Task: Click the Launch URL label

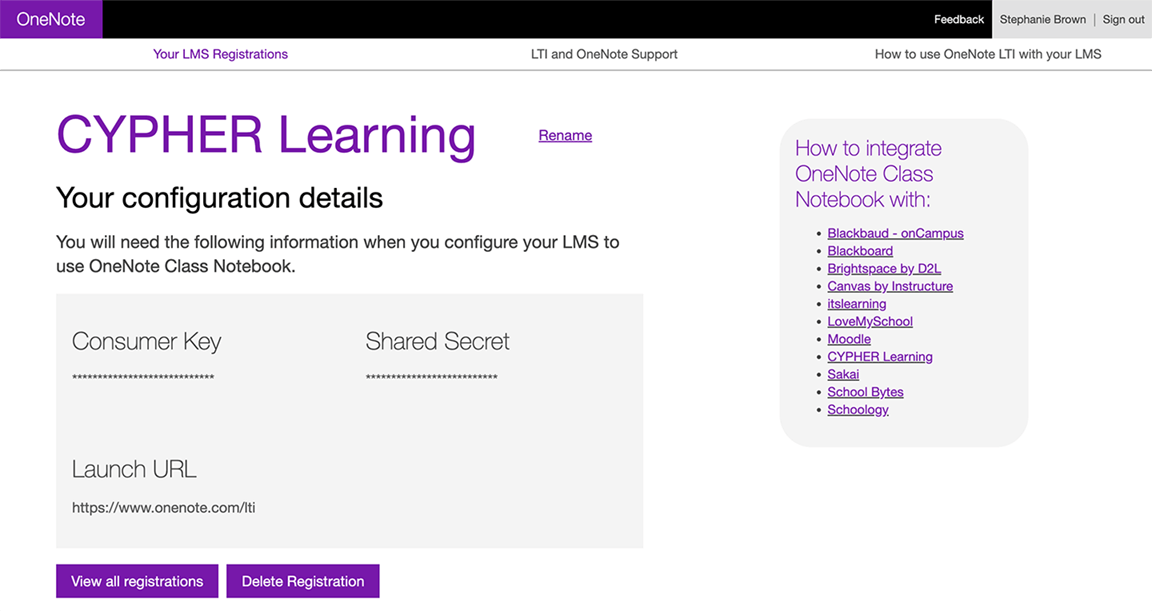Action: (x=134, y=469)
